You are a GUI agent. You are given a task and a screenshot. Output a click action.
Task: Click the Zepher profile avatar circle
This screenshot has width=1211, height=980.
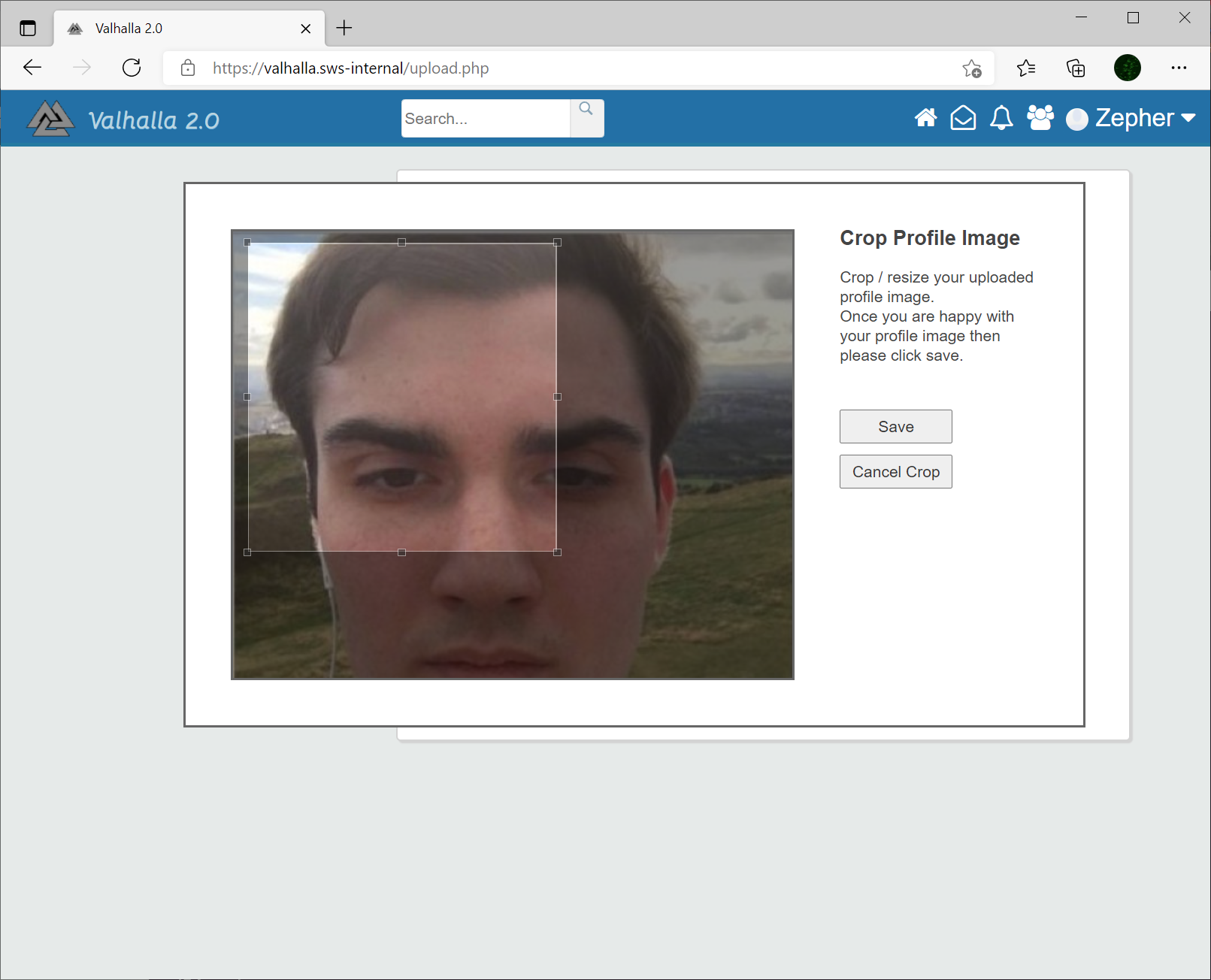pos(1077,119)
